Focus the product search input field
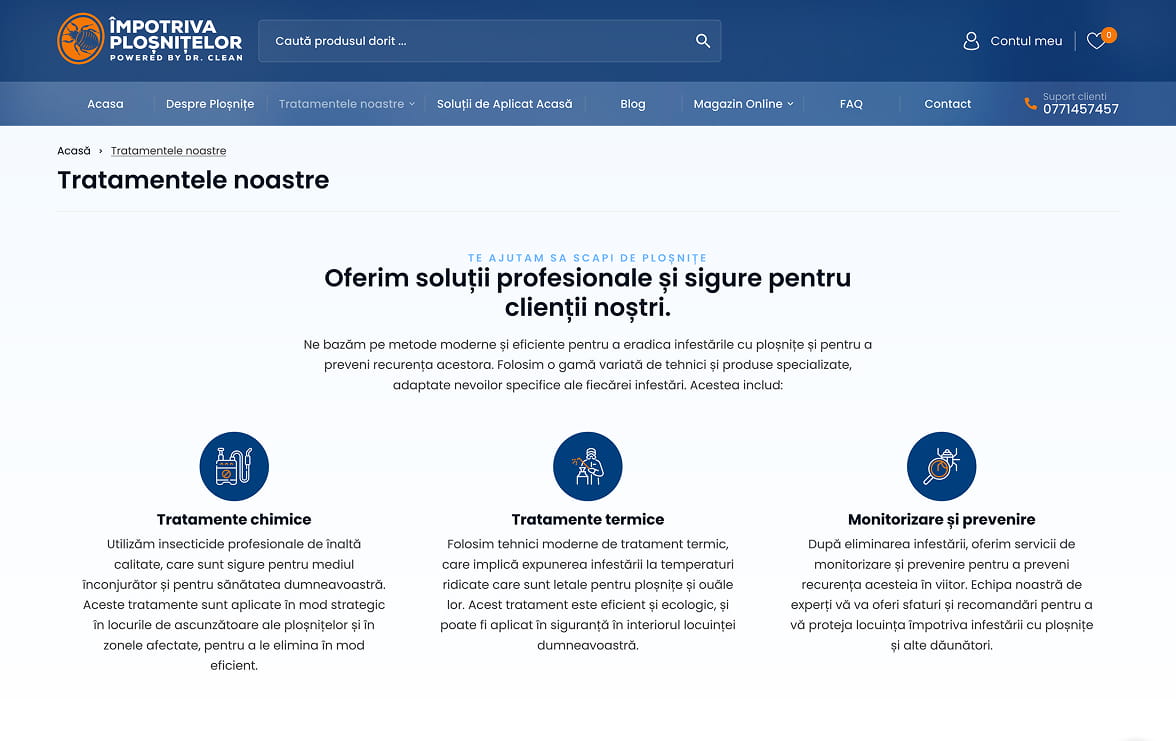1176x741 pixels. pos(475,41)
